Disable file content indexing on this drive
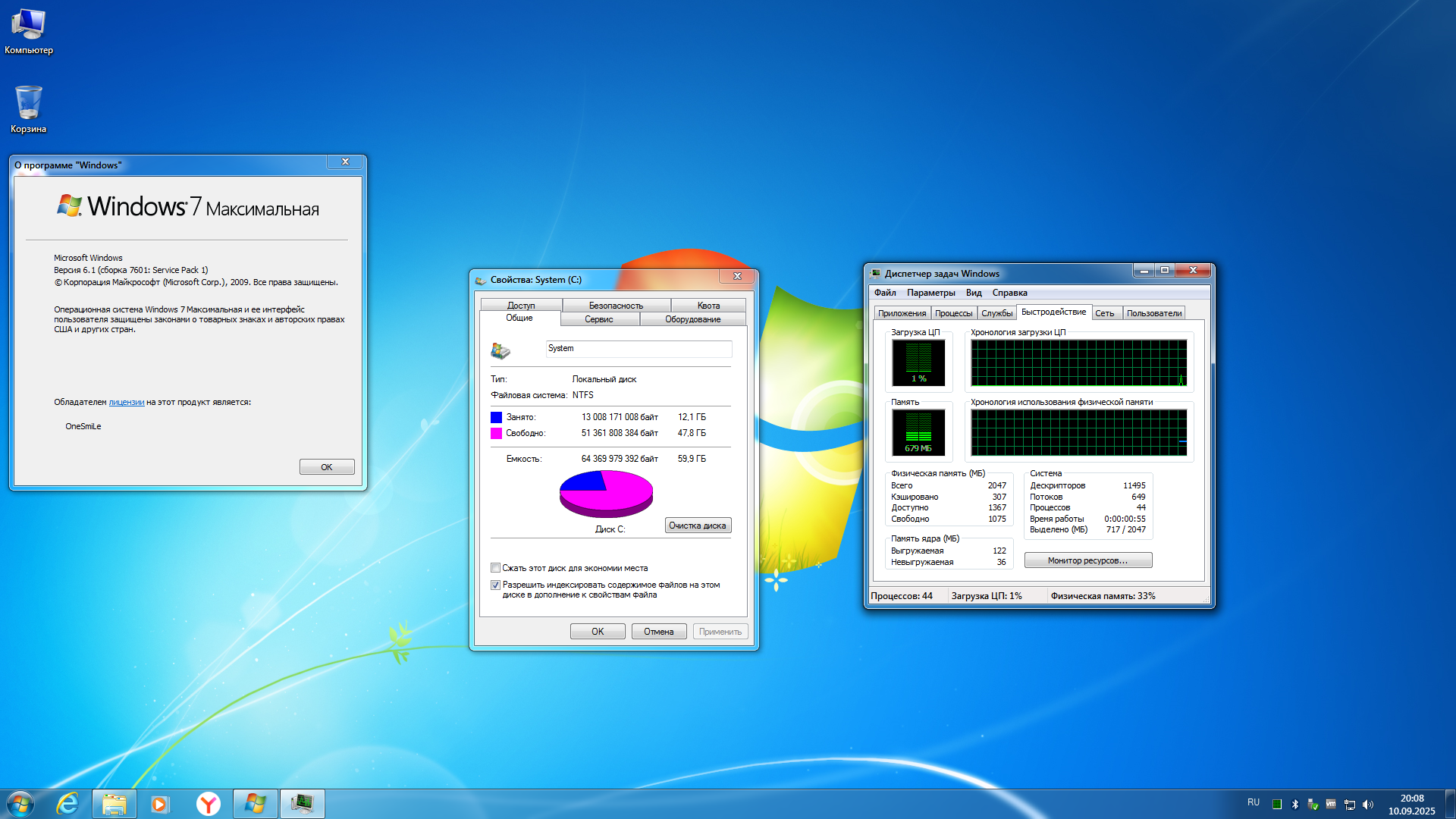This screenshot has width=1456, height=819. pyautogui.click(x=495, y=585)
